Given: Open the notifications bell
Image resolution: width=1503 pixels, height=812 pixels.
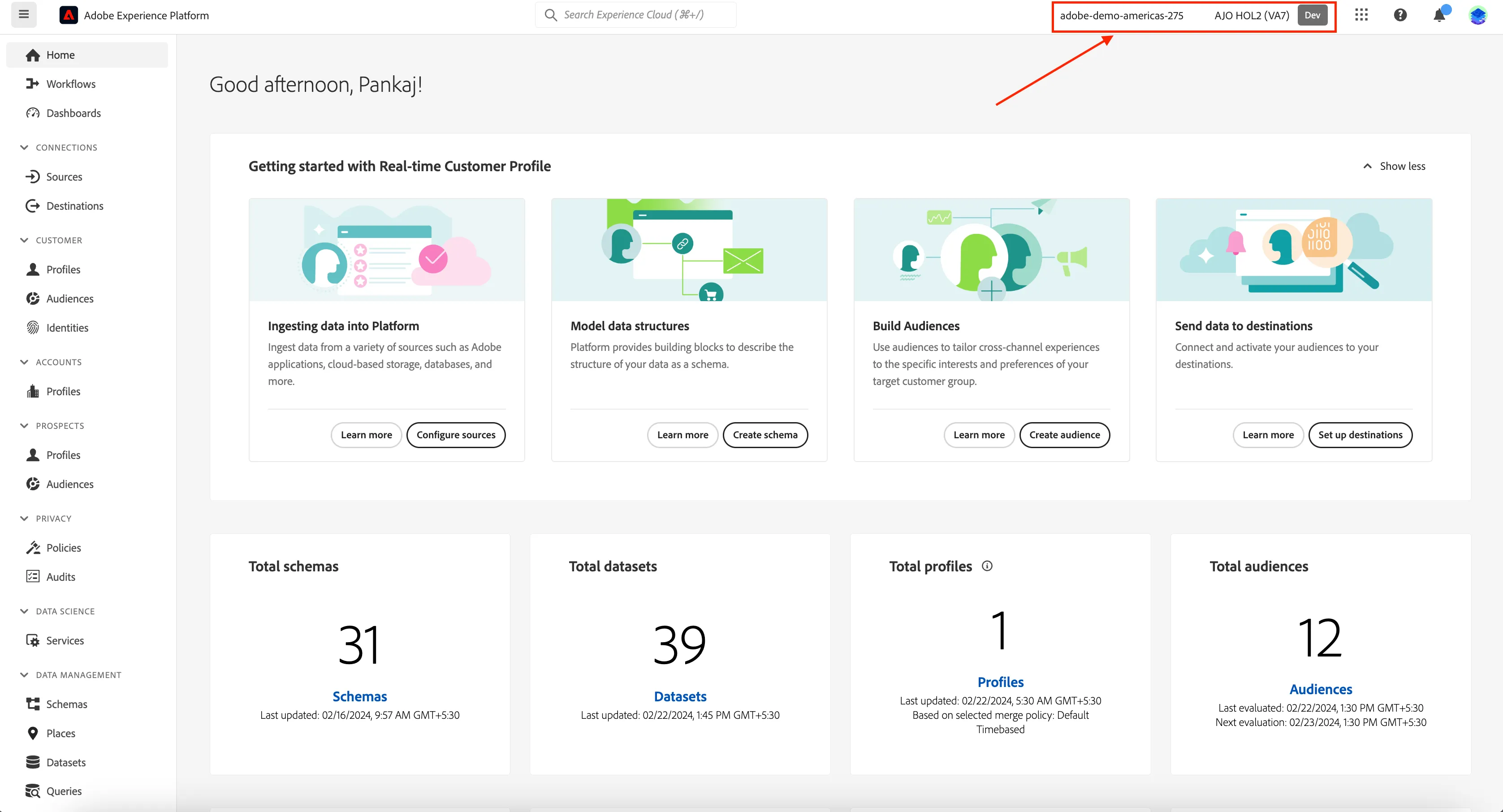Looking at the screenshot, I should [1440, 15].
